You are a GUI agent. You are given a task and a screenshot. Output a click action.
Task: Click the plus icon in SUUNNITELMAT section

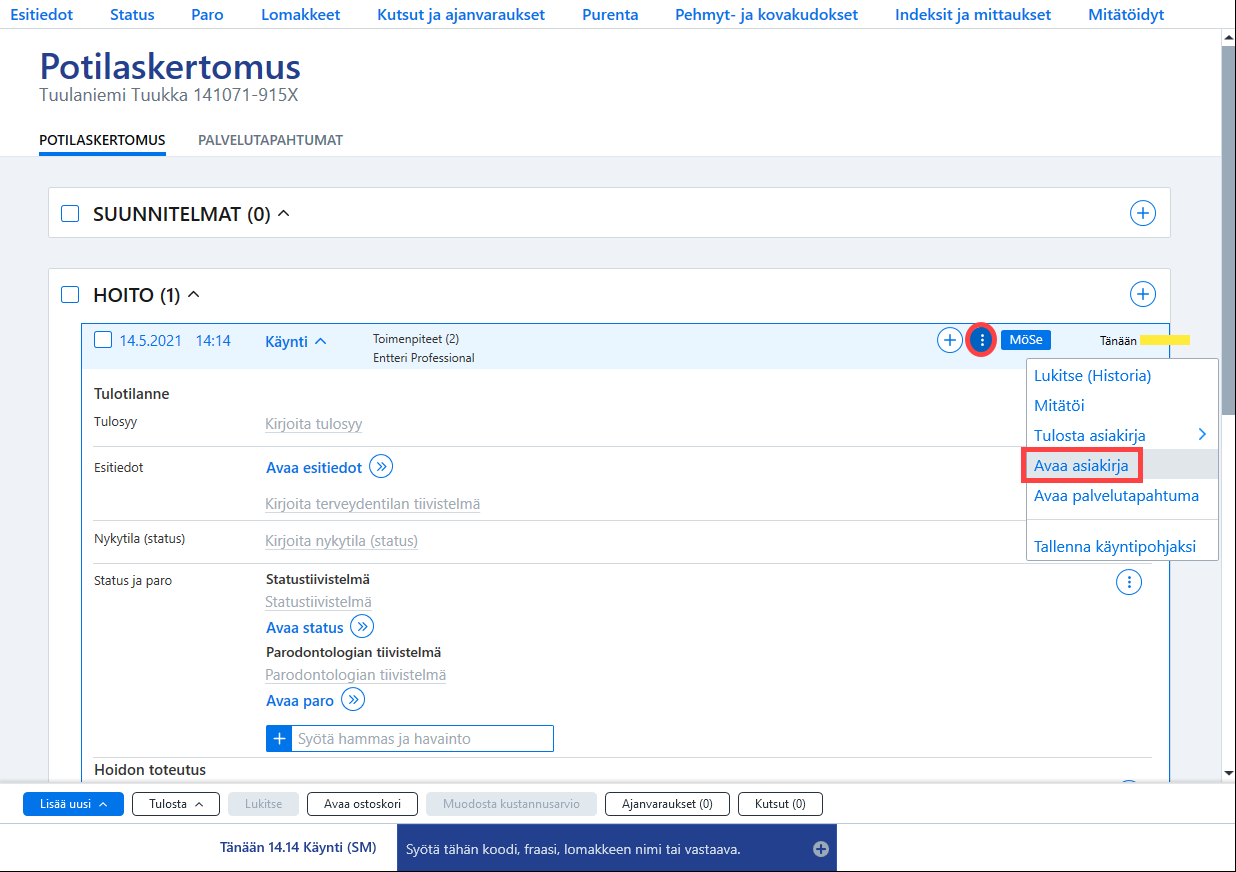point(1142,213)
